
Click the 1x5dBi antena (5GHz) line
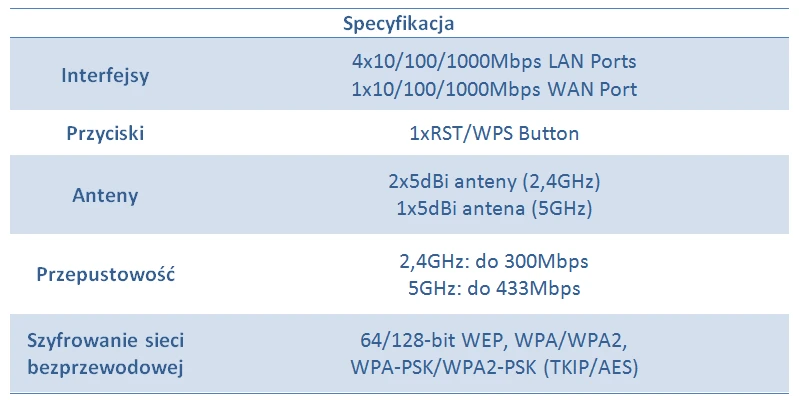pyautogui.click(x=494, y=209)
